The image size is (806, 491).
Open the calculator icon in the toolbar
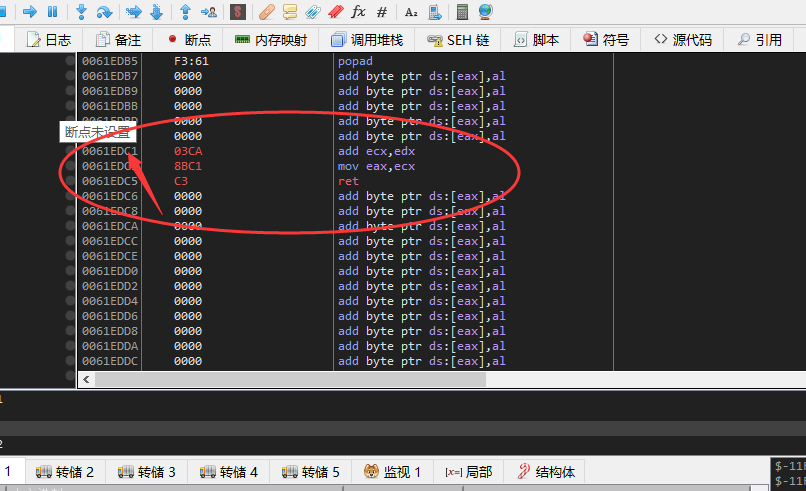[462, 11]
